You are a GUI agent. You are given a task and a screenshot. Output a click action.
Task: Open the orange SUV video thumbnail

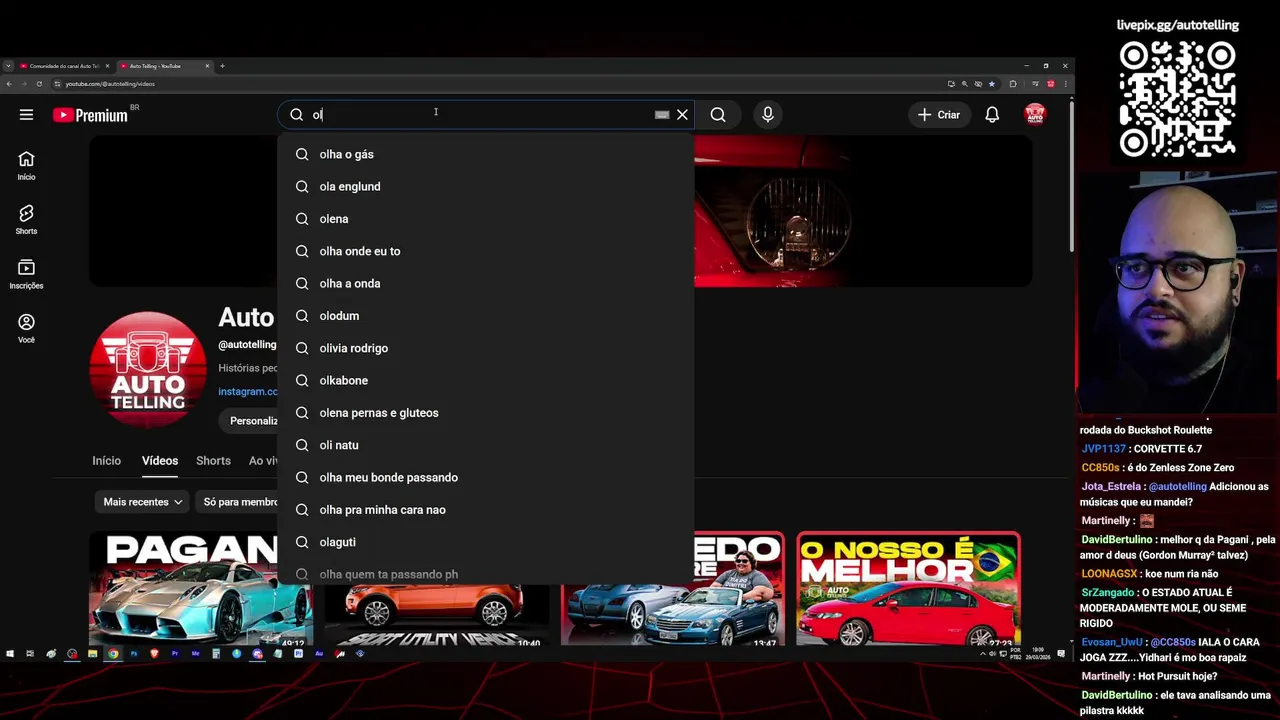tap(437, 615)
